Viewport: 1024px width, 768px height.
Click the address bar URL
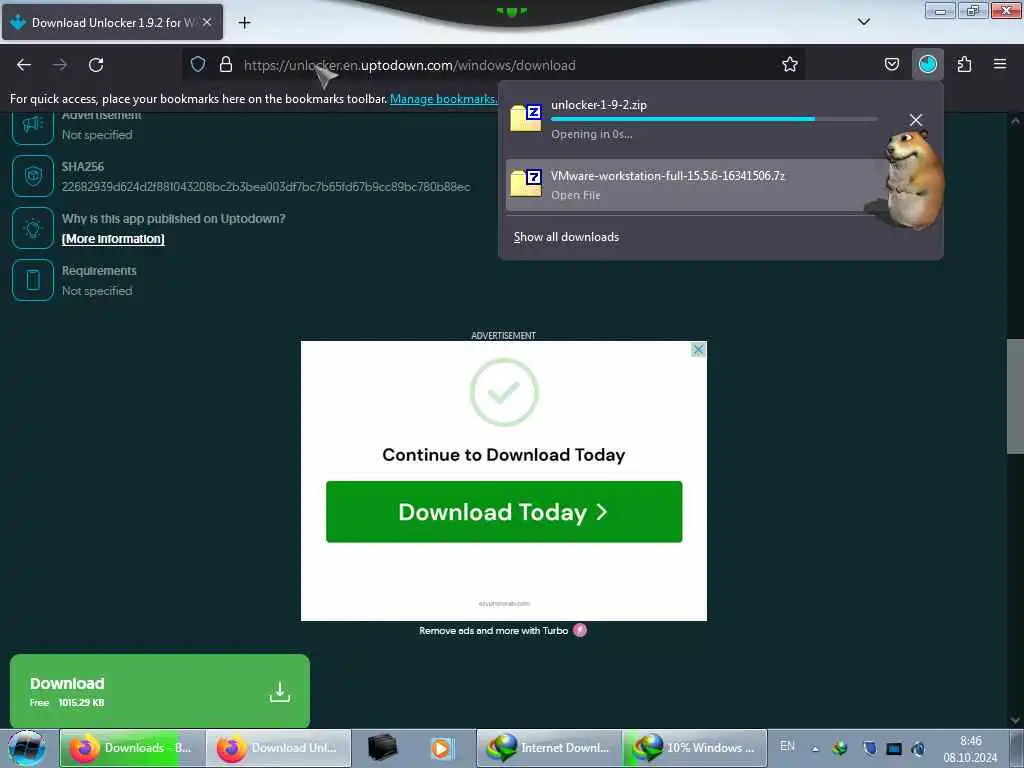click(409, 65)
